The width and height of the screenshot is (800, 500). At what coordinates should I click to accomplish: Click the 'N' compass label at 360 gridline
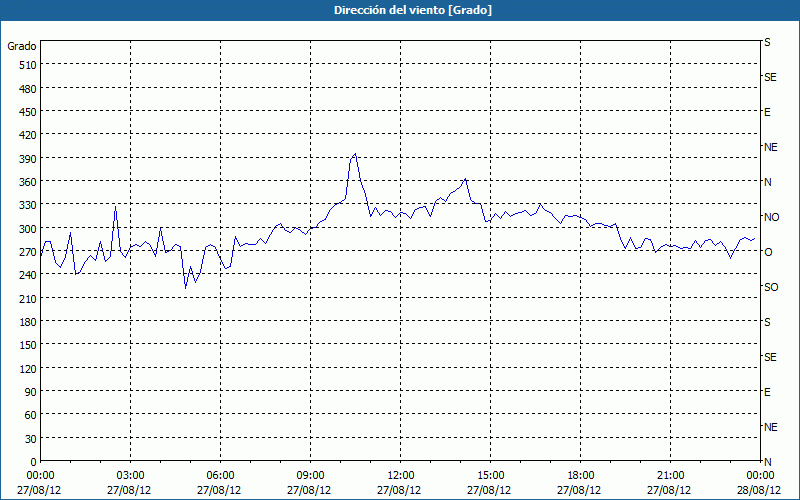(x=768, y=182)
